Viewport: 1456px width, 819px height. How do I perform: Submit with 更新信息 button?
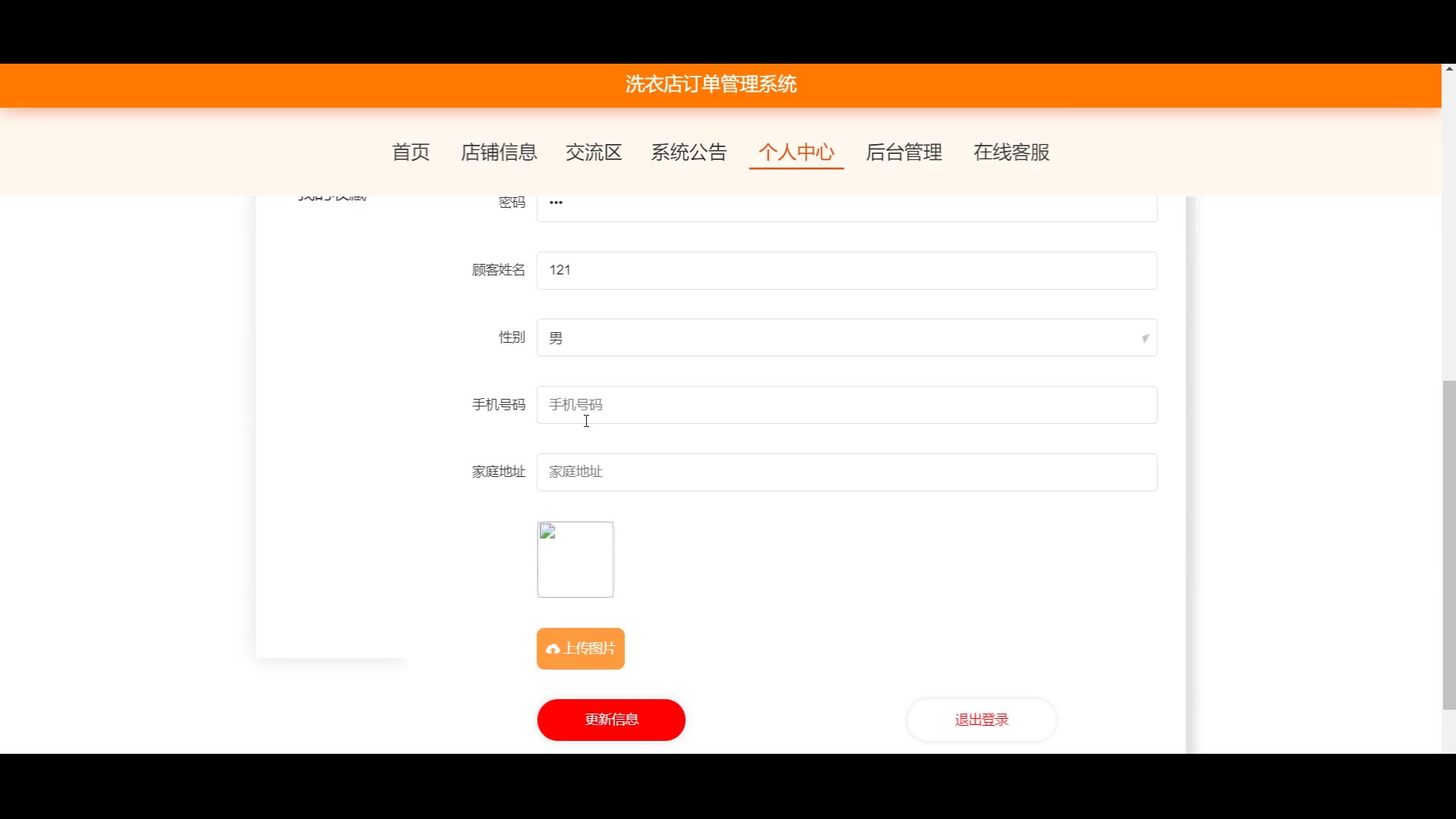tap(611, 720)
